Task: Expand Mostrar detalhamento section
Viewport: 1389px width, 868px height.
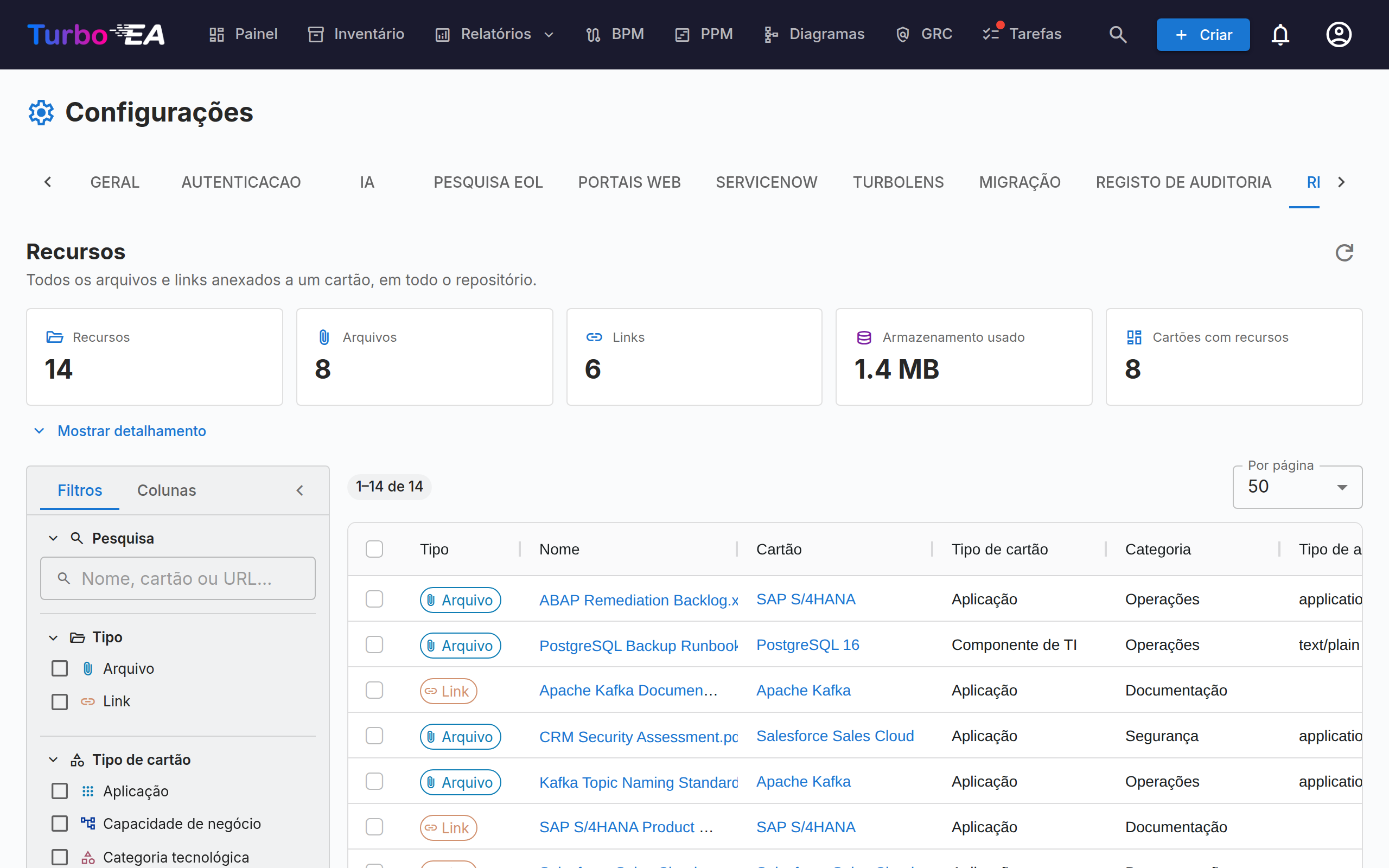Action: 120,431
